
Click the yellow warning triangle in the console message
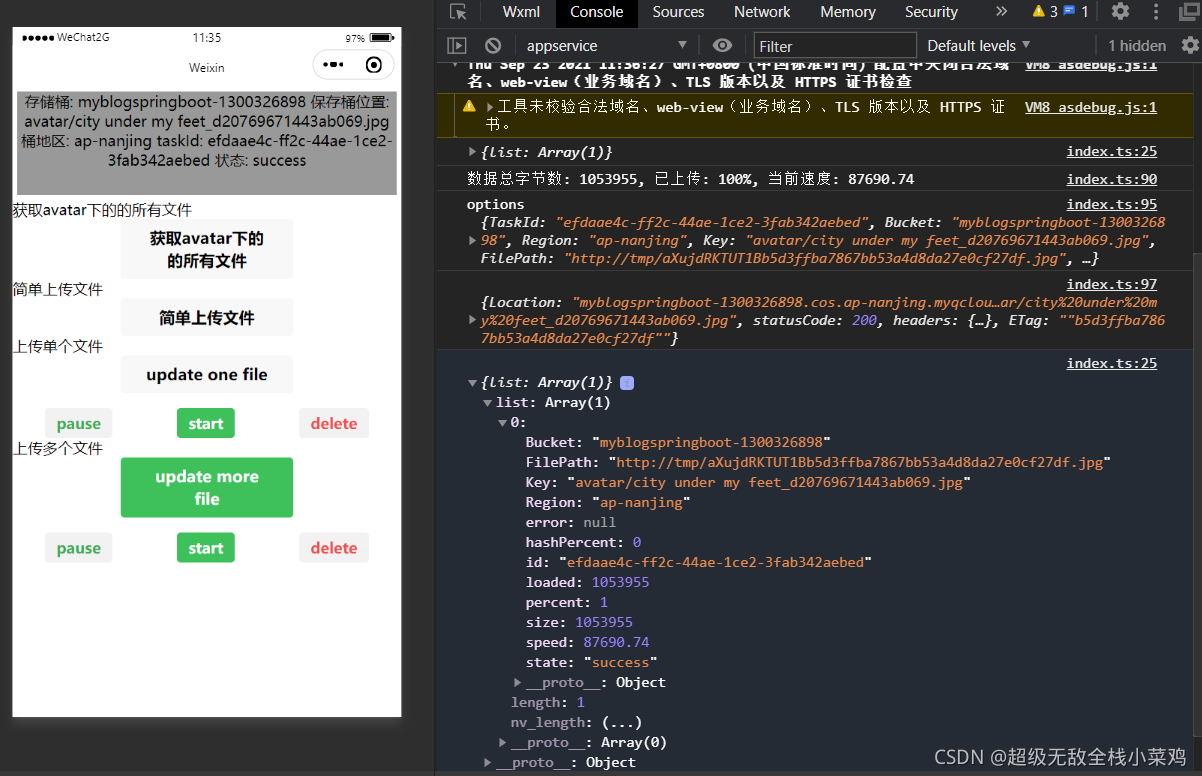pyautogui.click(x=469, y=106)
